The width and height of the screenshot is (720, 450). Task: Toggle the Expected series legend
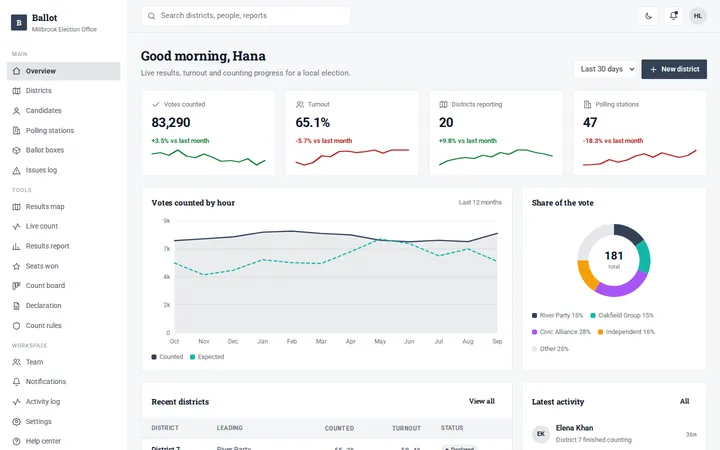(x=207, y=357)
